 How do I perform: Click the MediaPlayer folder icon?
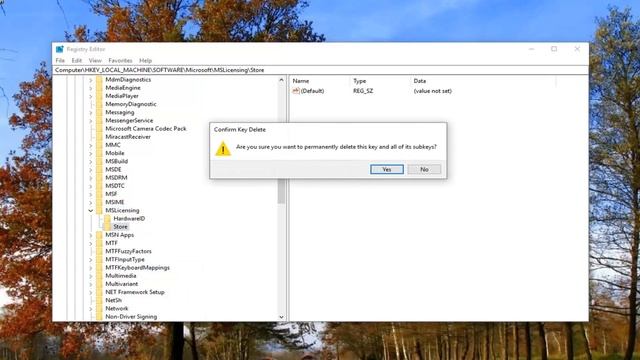pos(99,96)
